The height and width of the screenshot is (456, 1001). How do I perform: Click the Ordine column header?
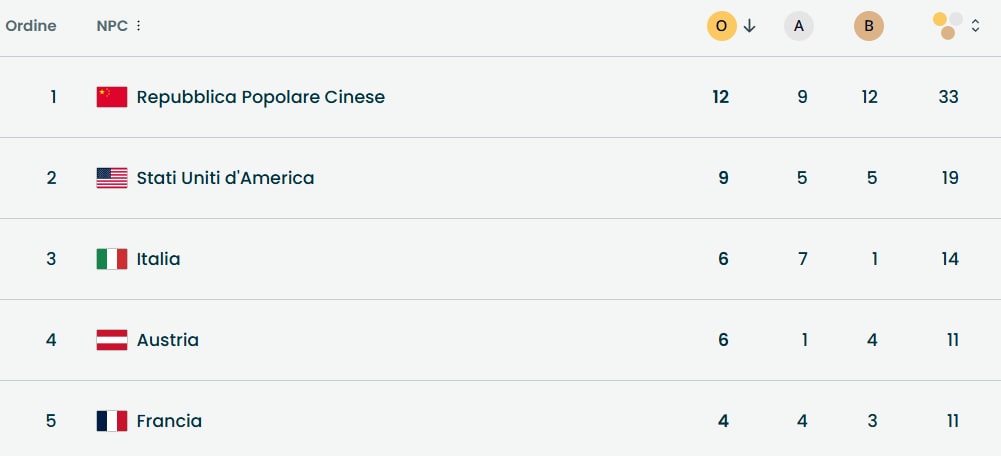coord(31,26)
